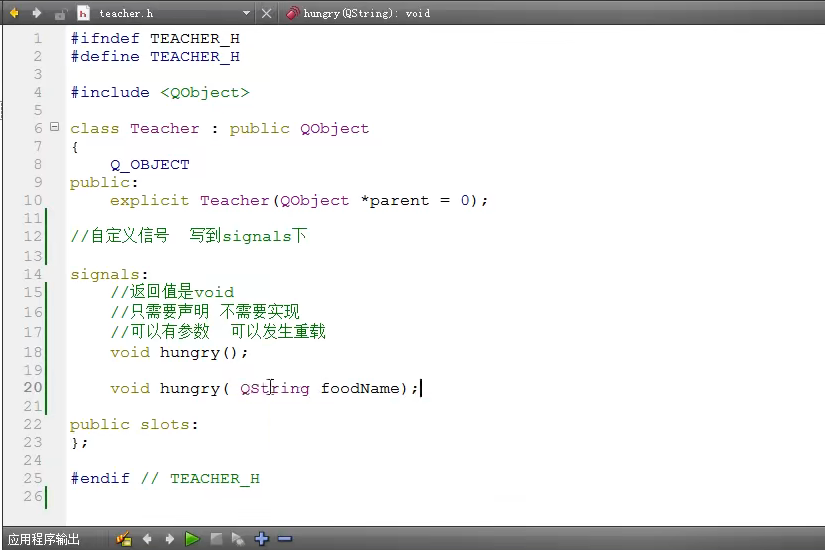The width and height of the screenshot is (825, 550).
Task: Click 'Q_OBJECT' macro on line 8
Action: coord(150,165)
